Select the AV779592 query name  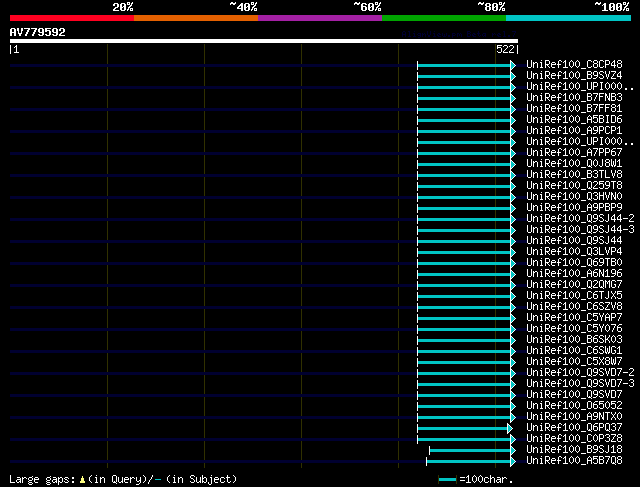click(x=38, y=32)
